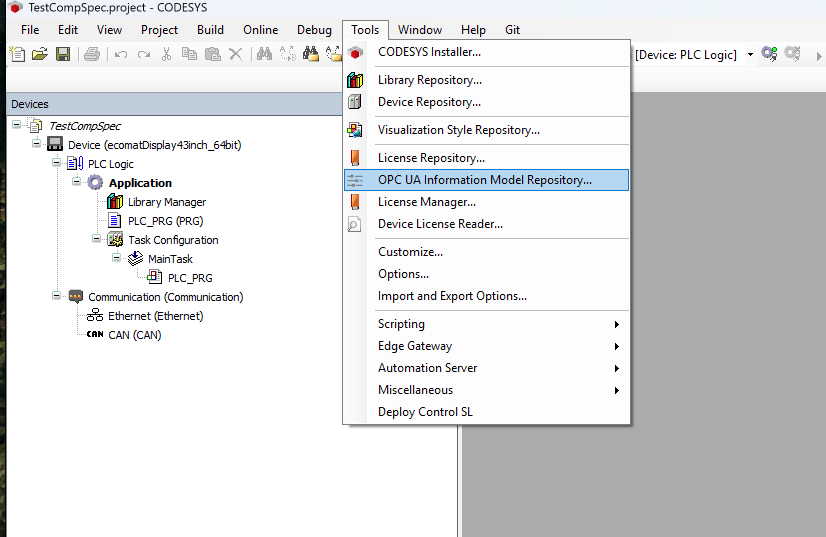The image size is (826, 537).
Task: Collapse the PLC Logic tree node
Action: click(x=56, y=163)
